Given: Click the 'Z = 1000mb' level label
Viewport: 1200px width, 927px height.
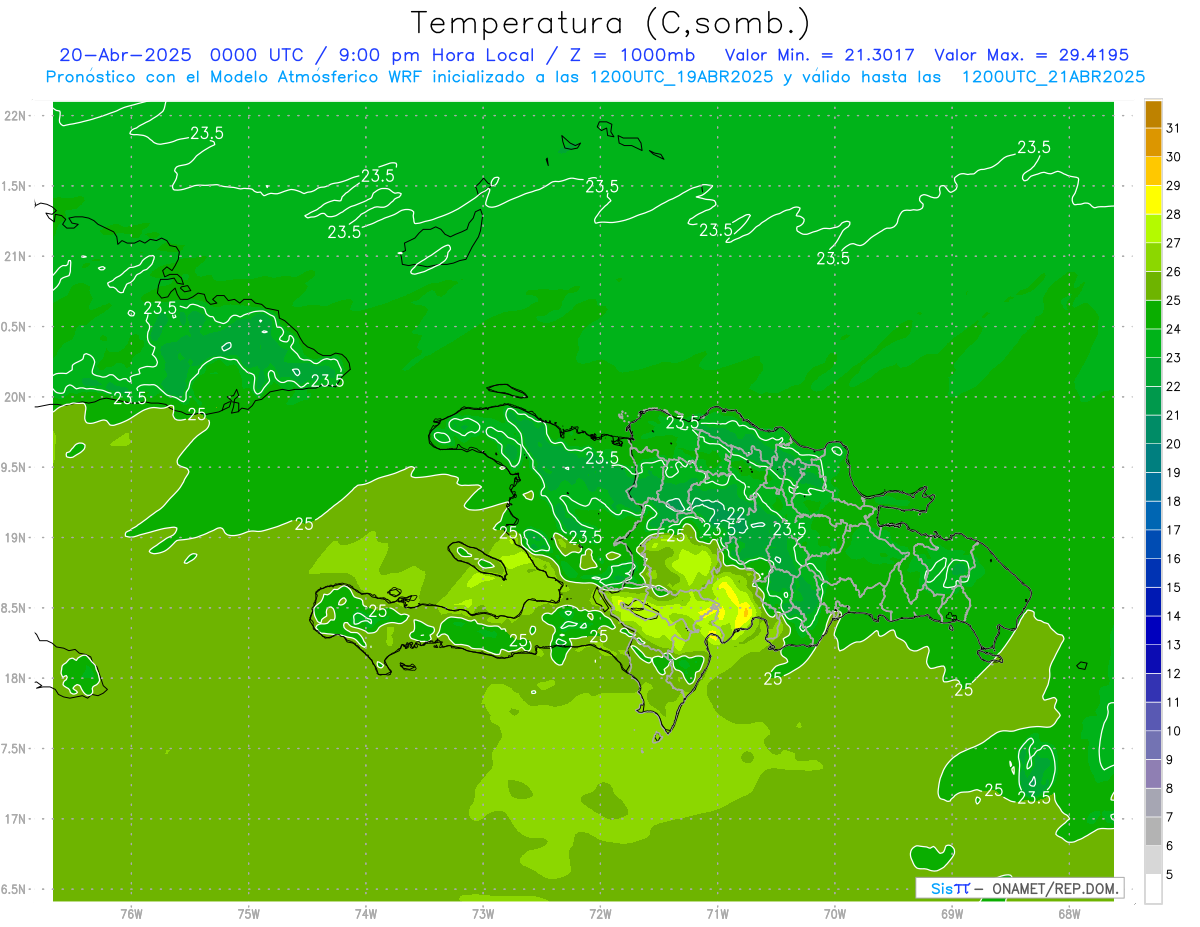Looking at the screenshot, I should click(x=632, y=55).
